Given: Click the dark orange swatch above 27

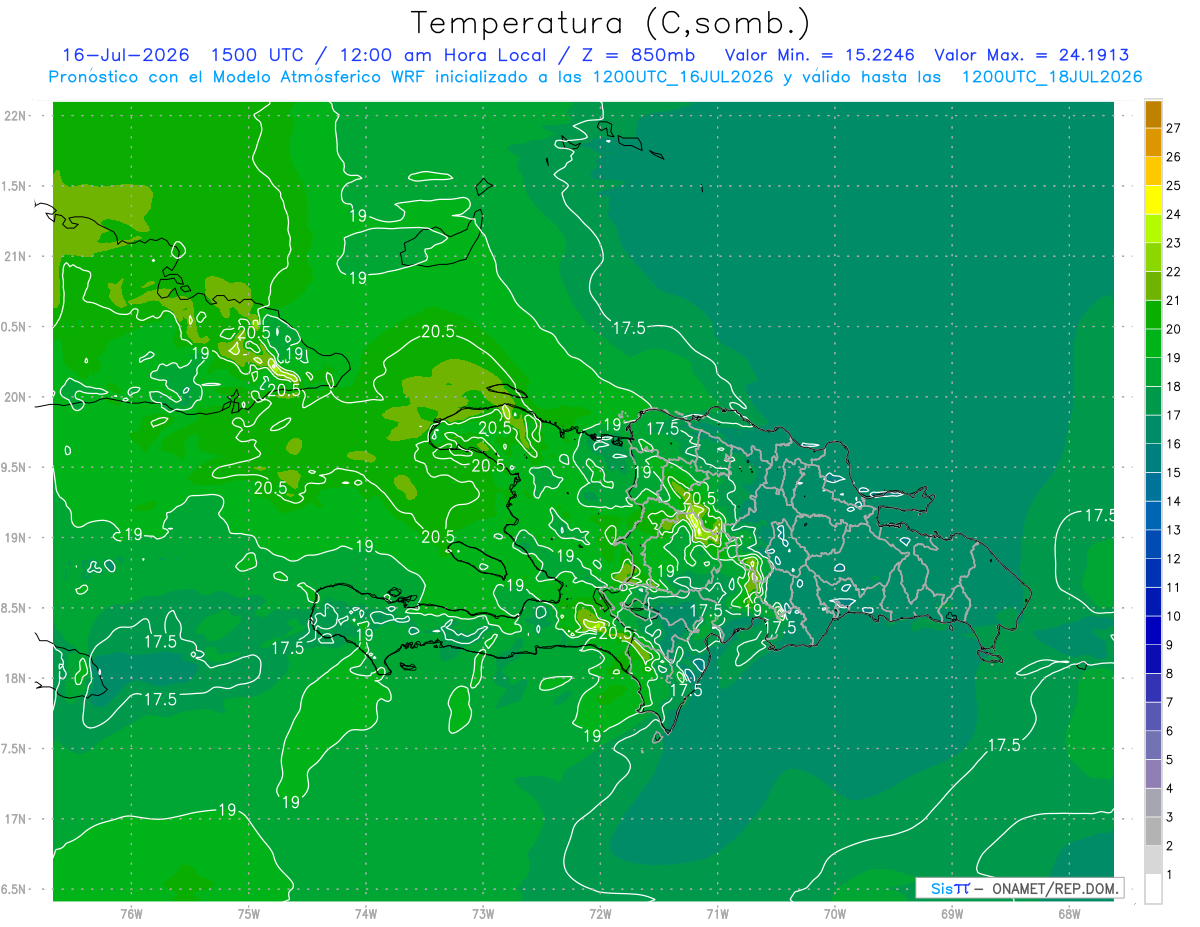Looking at the screenshot, I should pyautogui.click(x=1153, y=114).
